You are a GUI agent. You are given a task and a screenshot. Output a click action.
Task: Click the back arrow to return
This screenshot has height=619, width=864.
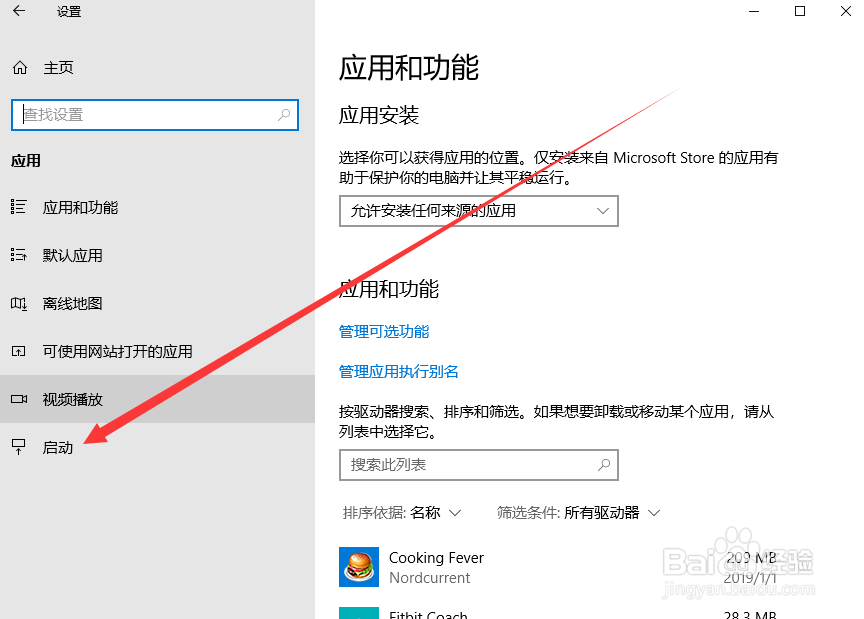(18, 11)
